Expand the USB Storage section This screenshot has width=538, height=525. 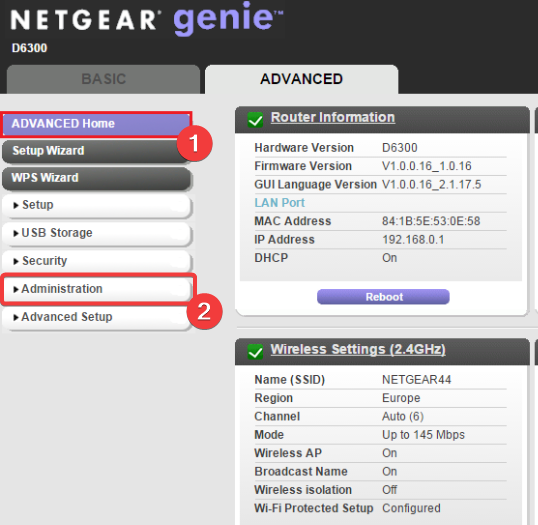[96, 233]
